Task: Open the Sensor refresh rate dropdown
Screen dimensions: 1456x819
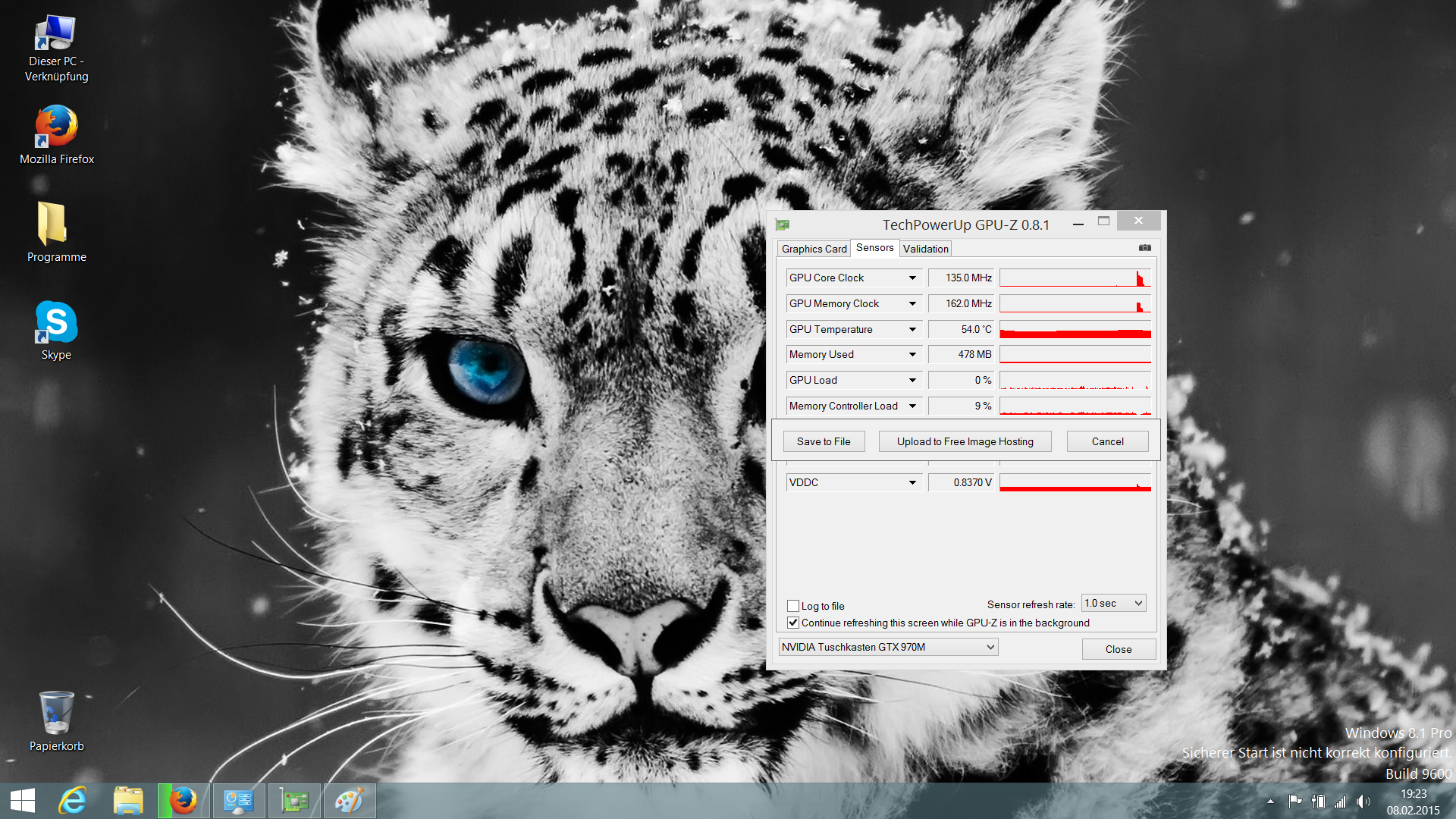Action: 1113,603
